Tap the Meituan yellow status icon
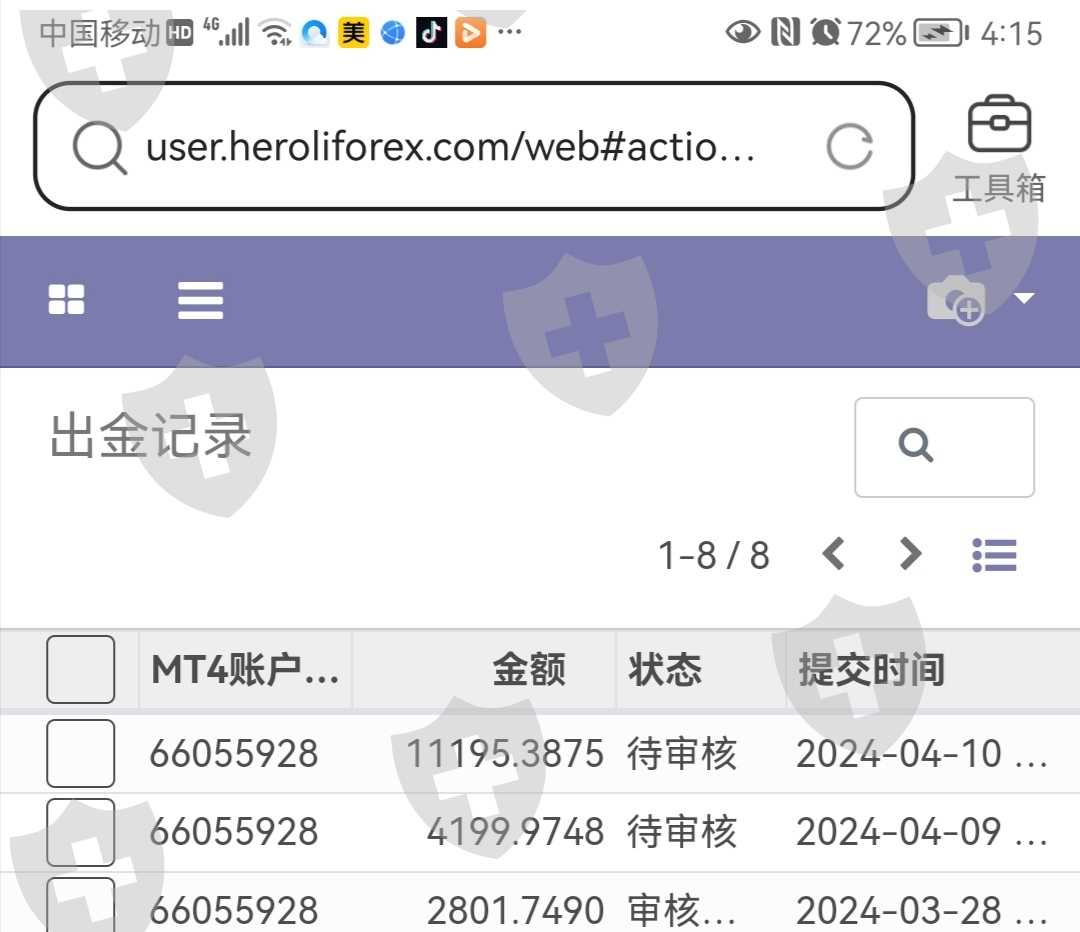 353,32
